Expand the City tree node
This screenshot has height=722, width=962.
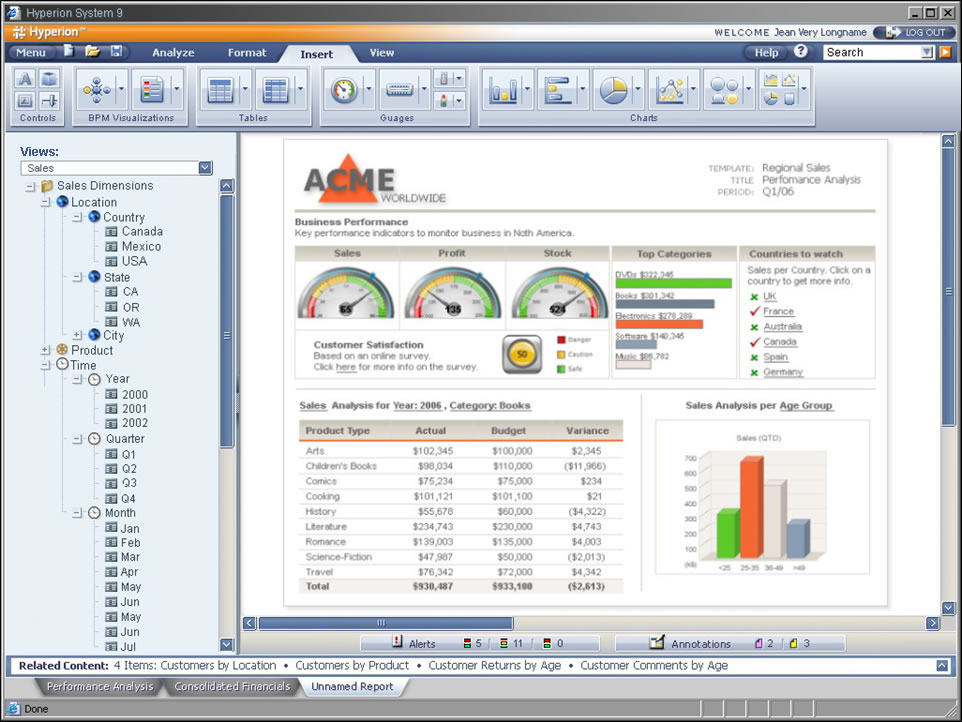[x=77, y=335]
